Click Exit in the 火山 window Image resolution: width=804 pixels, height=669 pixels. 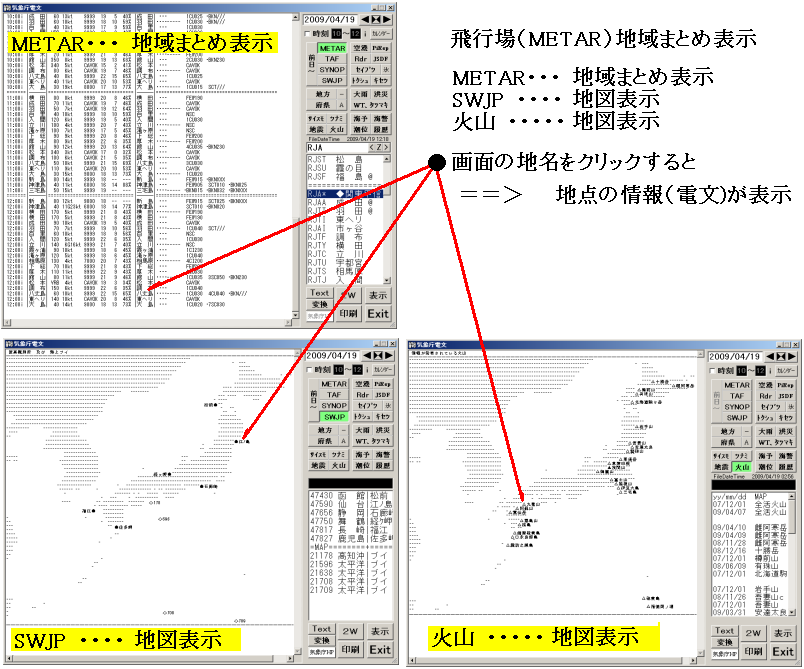783,652
